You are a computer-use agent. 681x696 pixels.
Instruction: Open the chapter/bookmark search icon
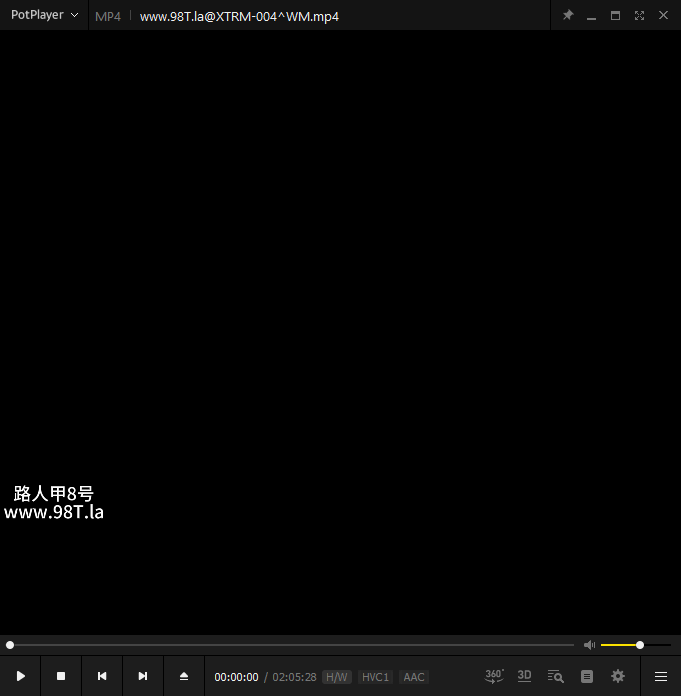[x=556, y=676]
